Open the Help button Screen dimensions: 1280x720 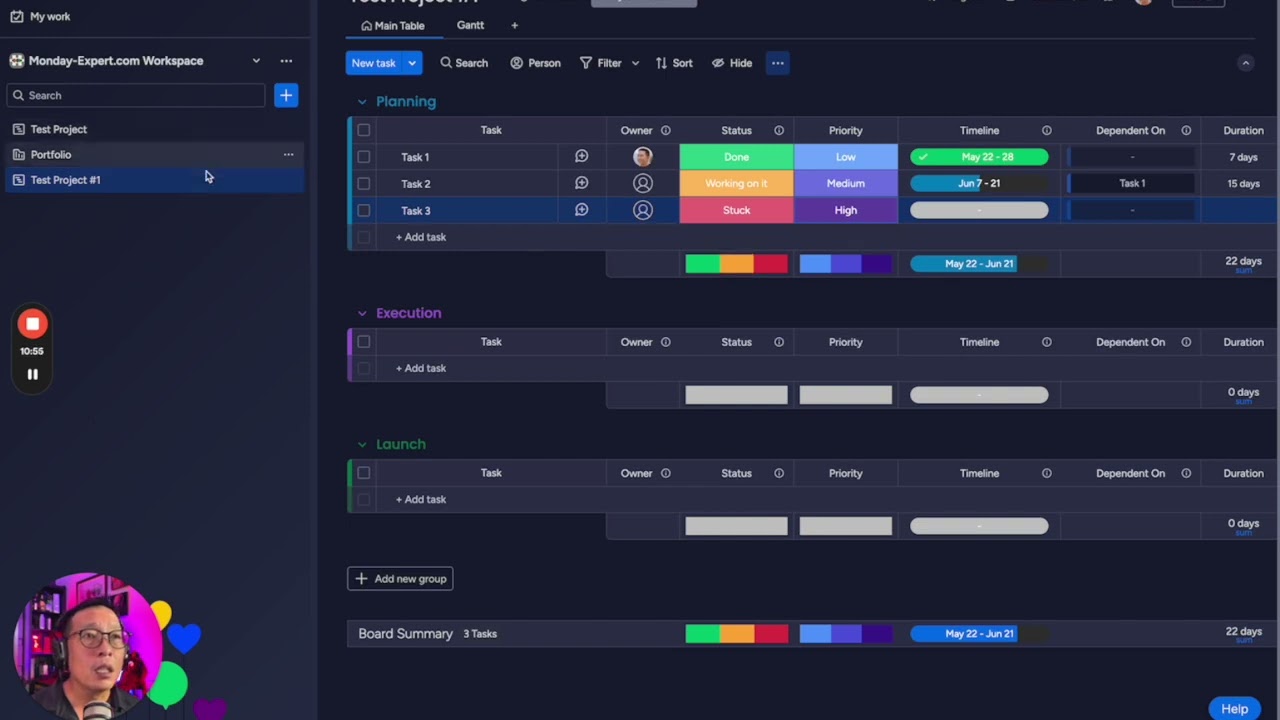(x=1234, y=709)
